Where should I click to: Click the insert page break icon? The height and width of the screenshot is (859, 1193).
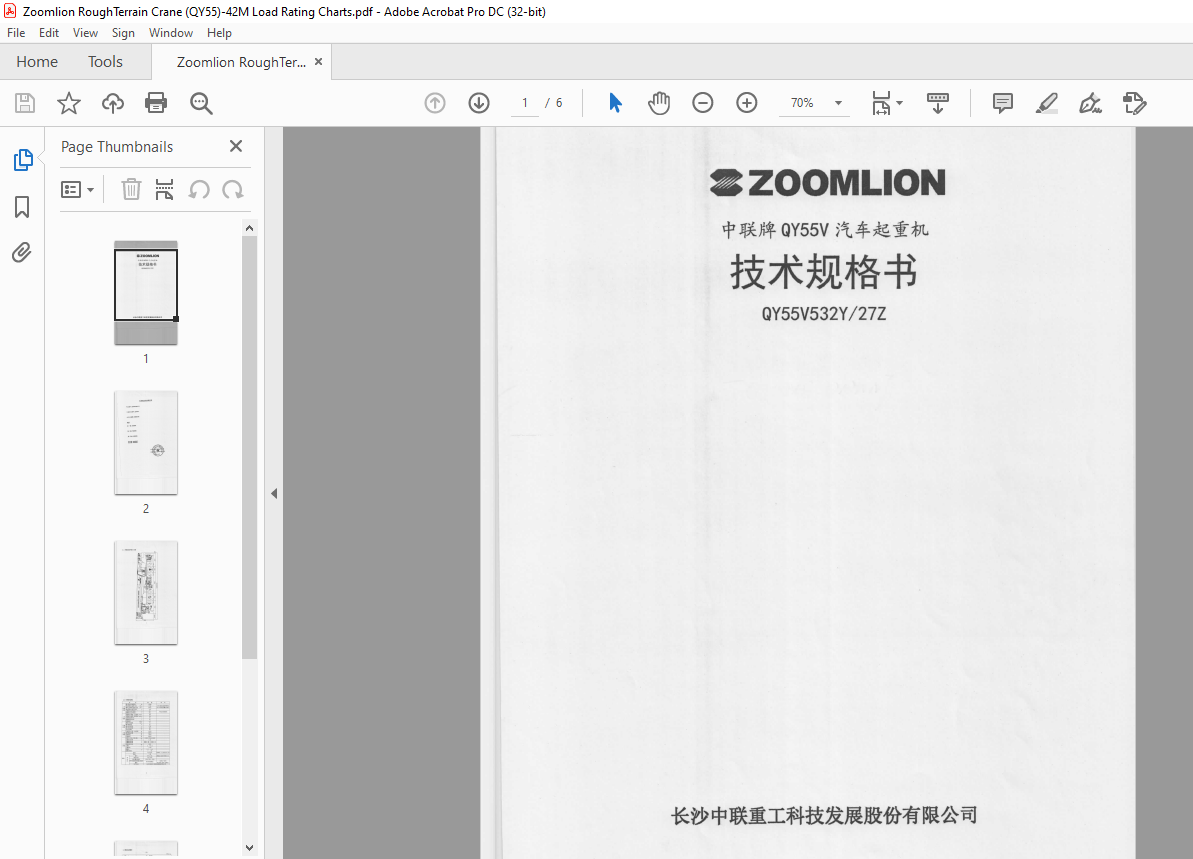[x=164, y=189]
